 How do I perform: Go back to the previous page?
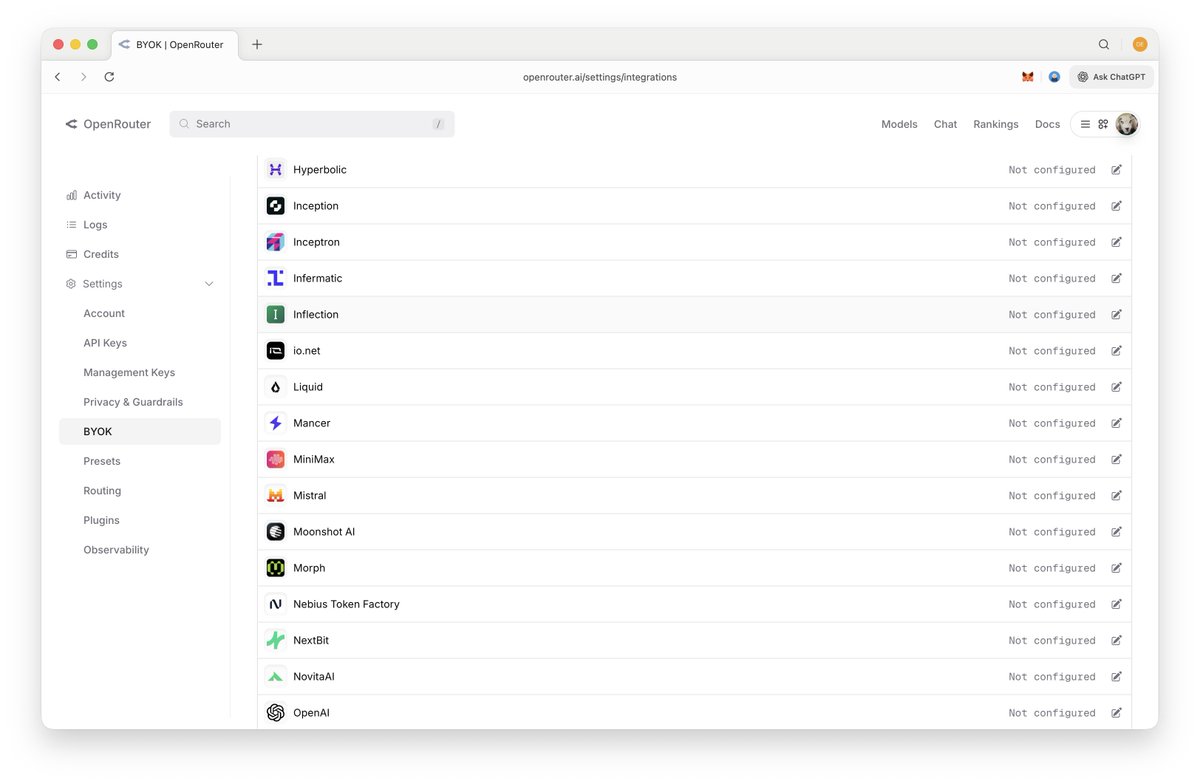pyautogui.click(x=58, y=77)
